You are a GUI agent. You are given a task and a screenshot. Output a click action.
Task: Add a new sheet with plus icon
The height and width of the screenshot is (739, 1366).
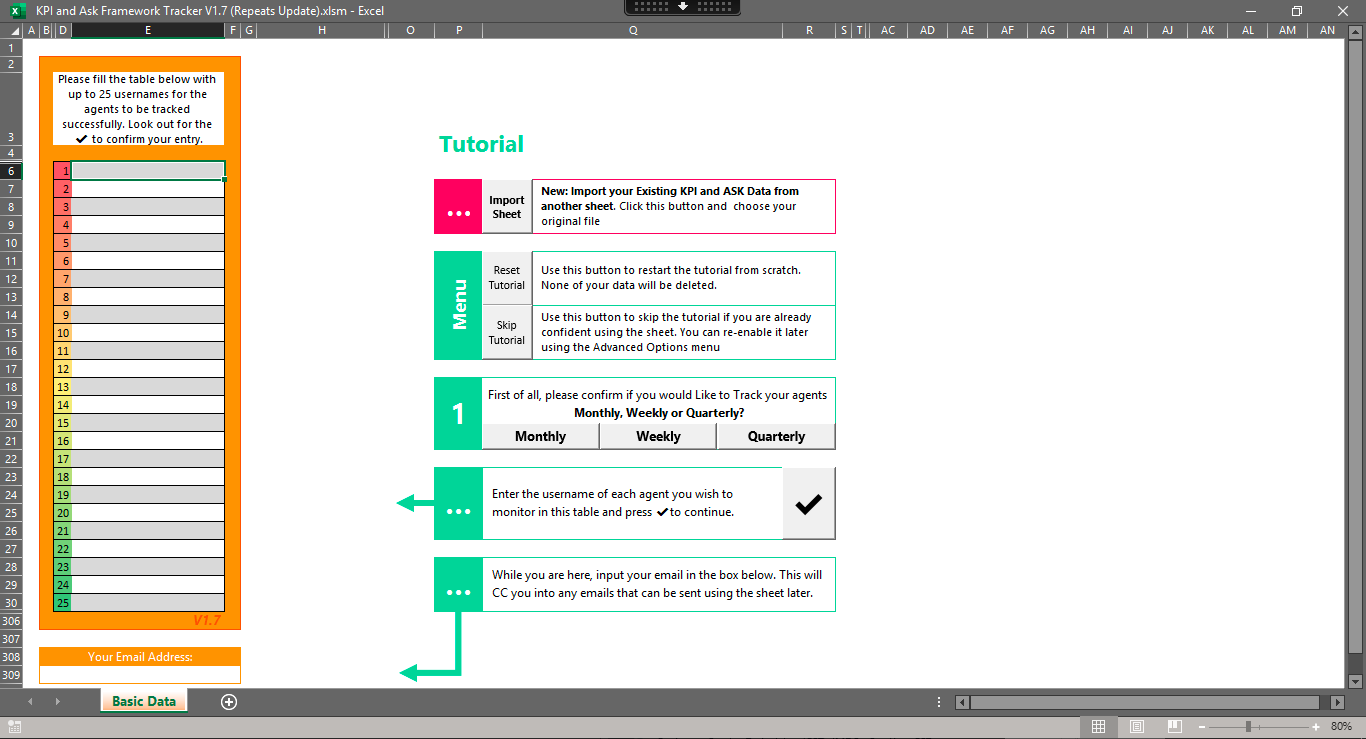pyautogui.click(x=229, y=702)
